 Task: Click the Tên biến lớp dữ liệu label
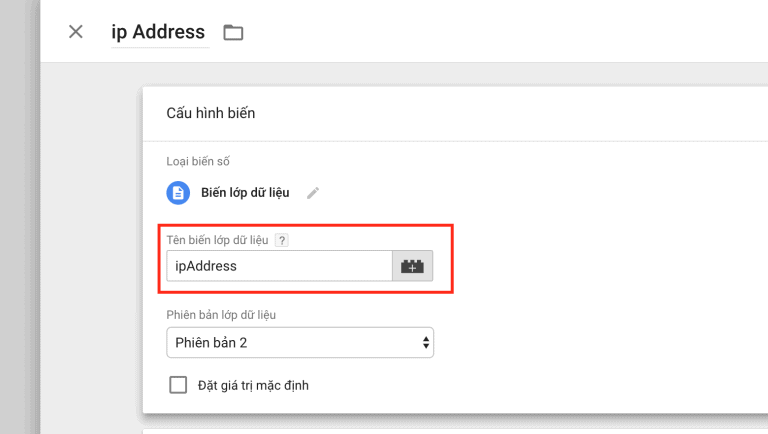tap(217, 240)
